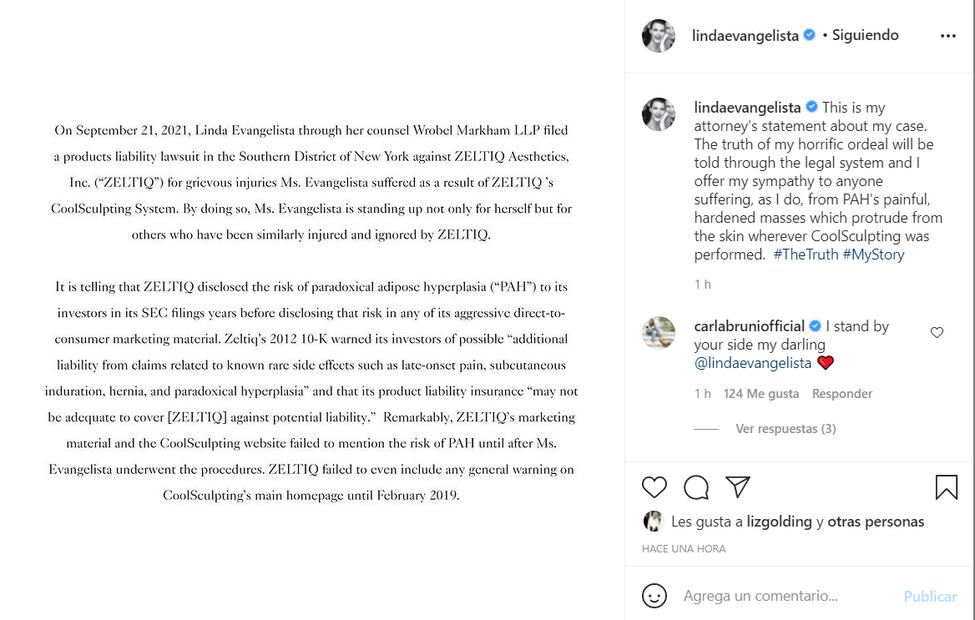This screenshot has width=975, height=620.
Task: Toggle the Siguiendo follow status
Action: 865,35
